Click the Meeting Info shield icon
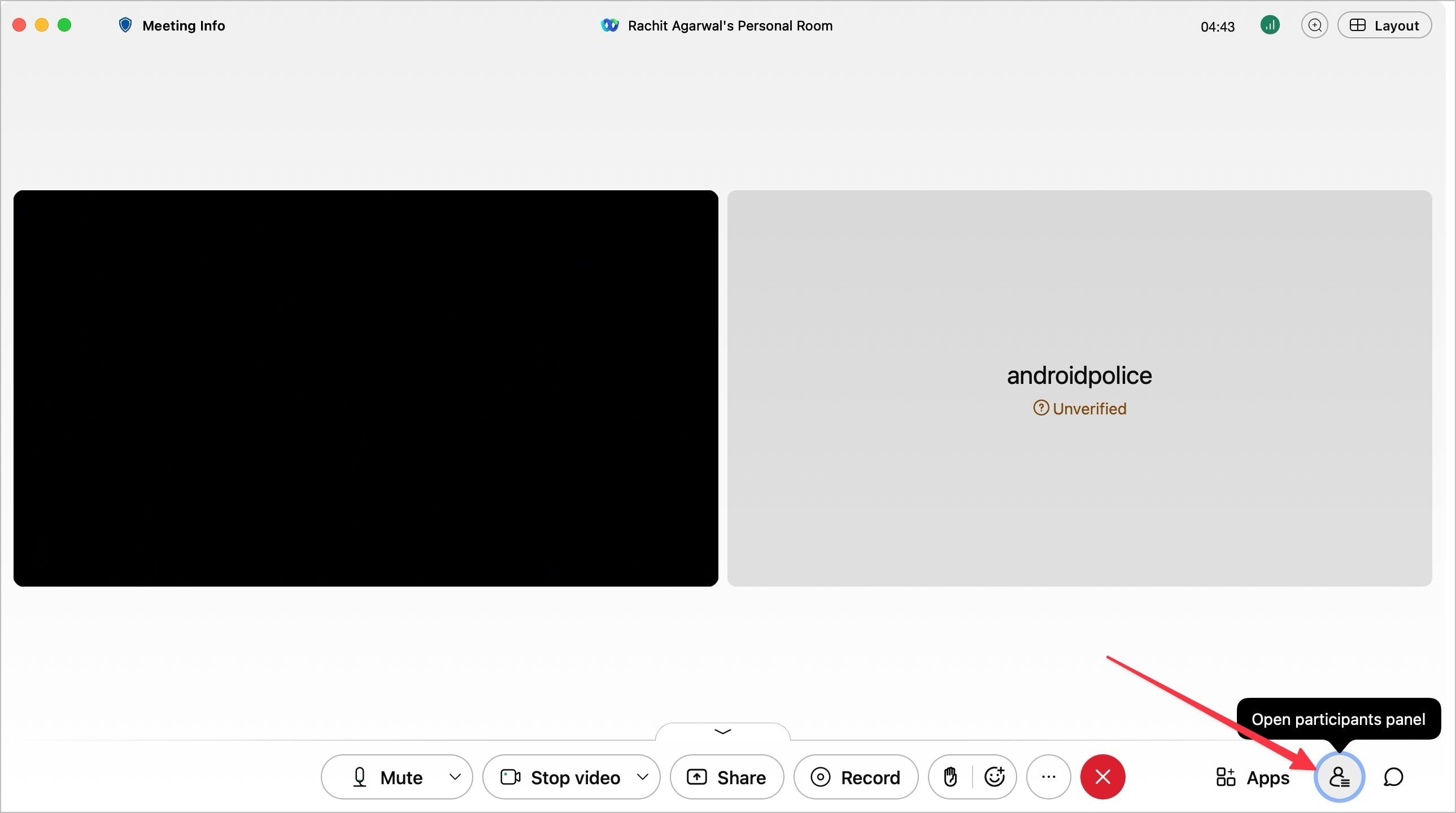 125,25
